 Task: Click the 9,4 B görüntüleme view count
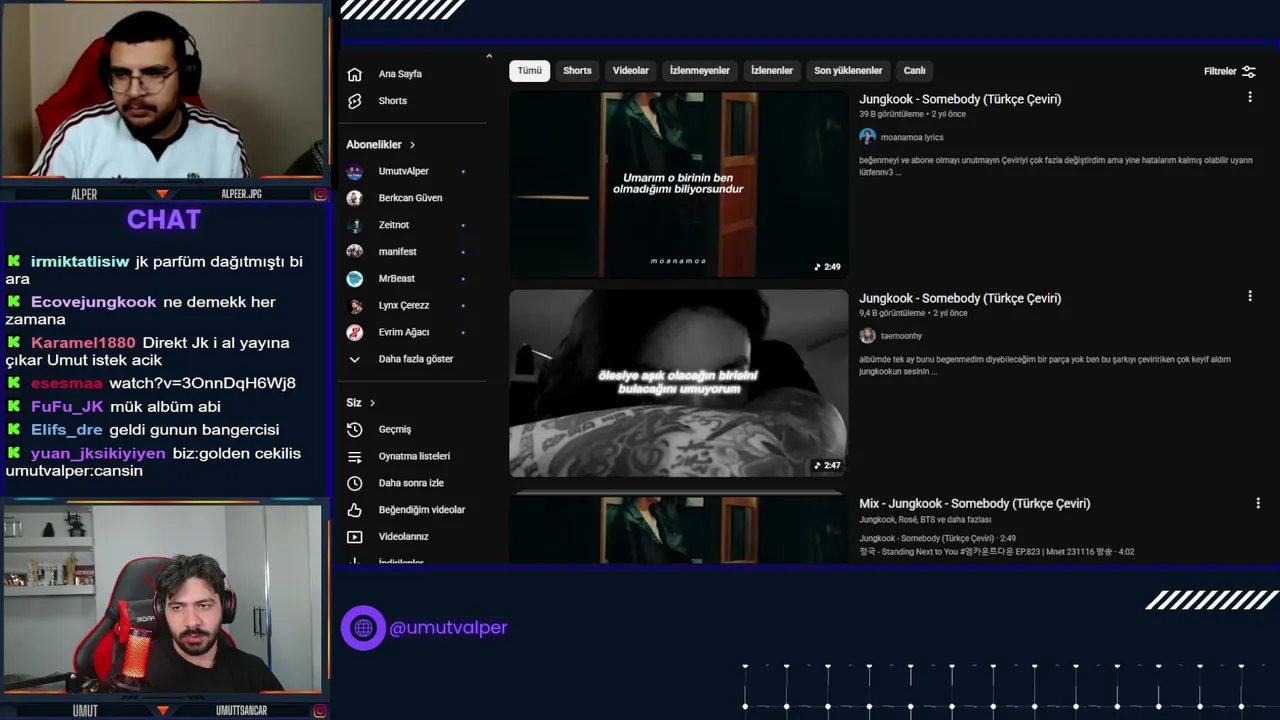[892, 313]
